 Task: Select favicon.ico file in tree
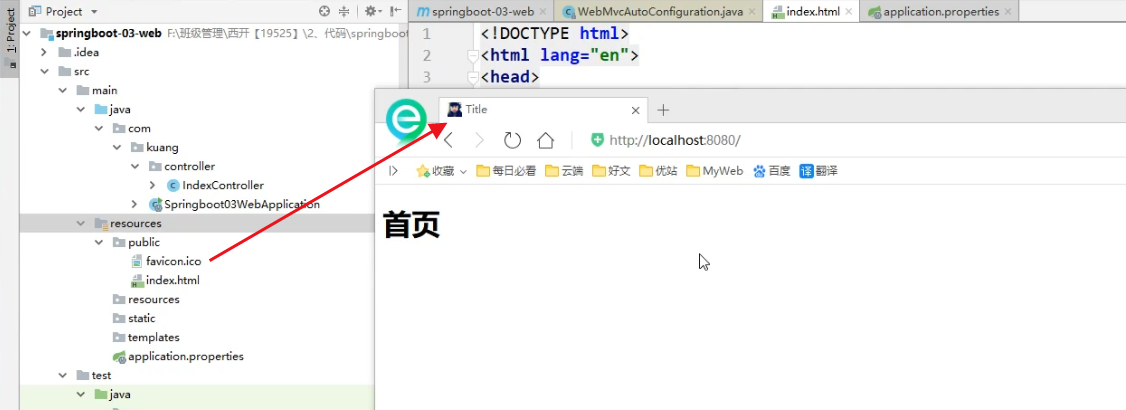tap(166, 261)
